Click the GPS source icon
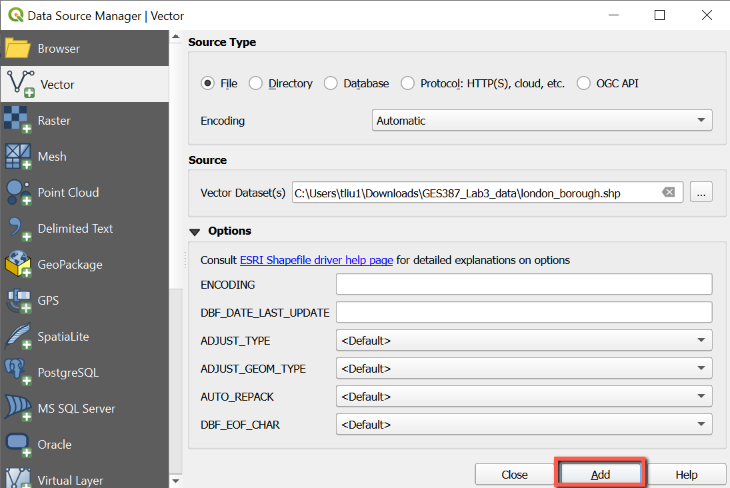 [18, 300]
